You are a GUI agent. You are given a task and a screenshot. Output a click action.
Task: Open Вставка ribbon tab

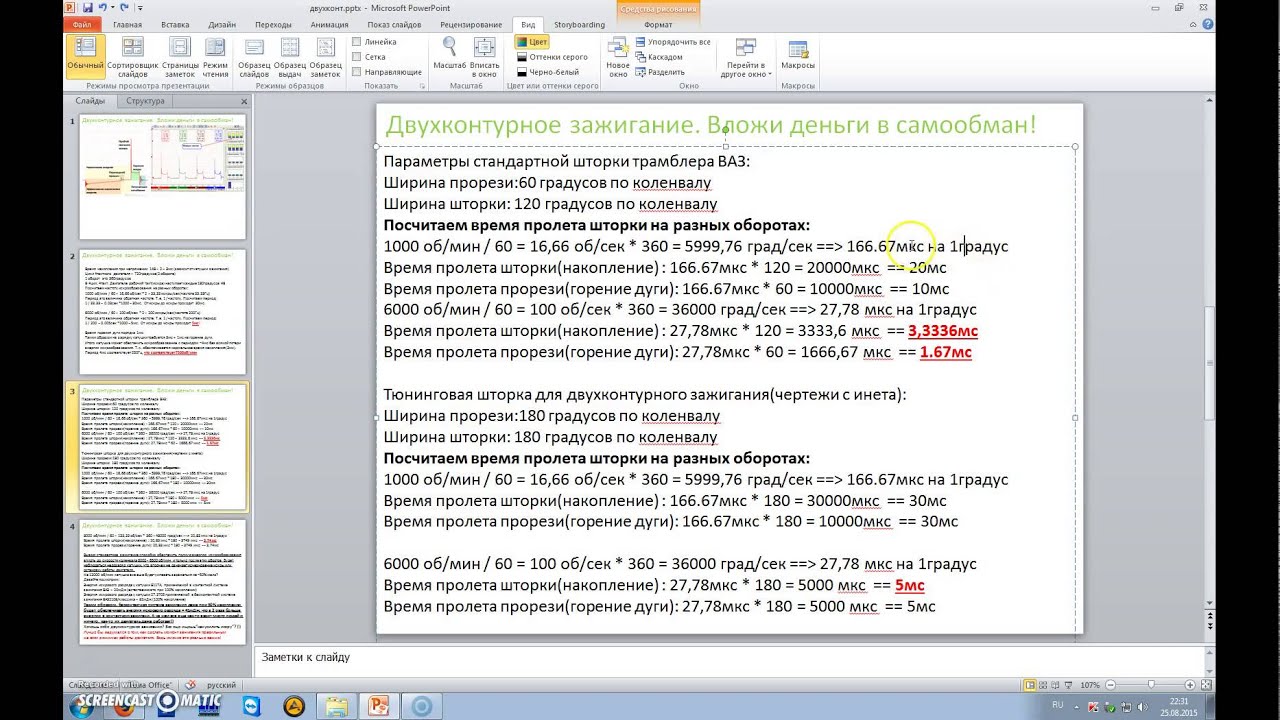pyautogui.click(x=175, y=24)
